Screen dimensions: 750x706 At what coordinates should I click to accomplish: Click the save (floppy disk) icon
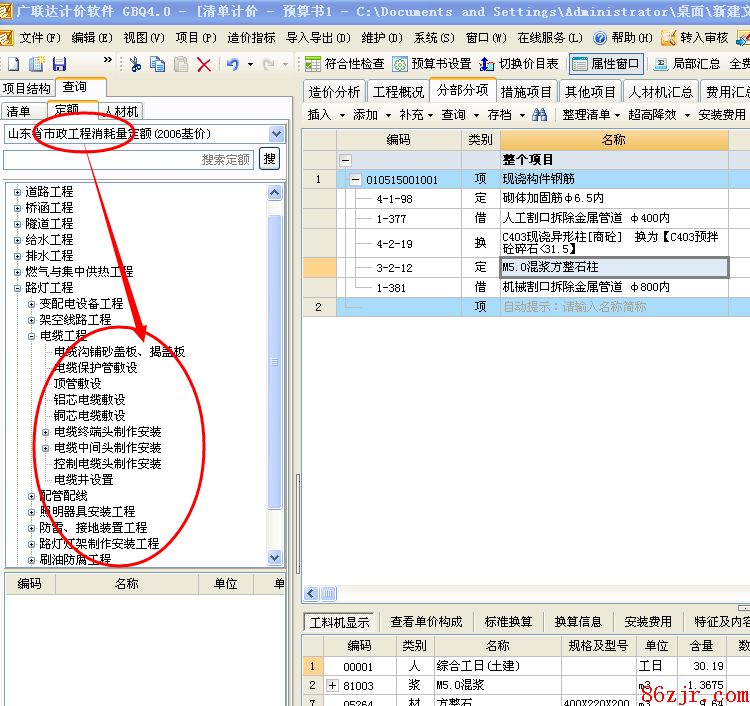pos(59,64)
